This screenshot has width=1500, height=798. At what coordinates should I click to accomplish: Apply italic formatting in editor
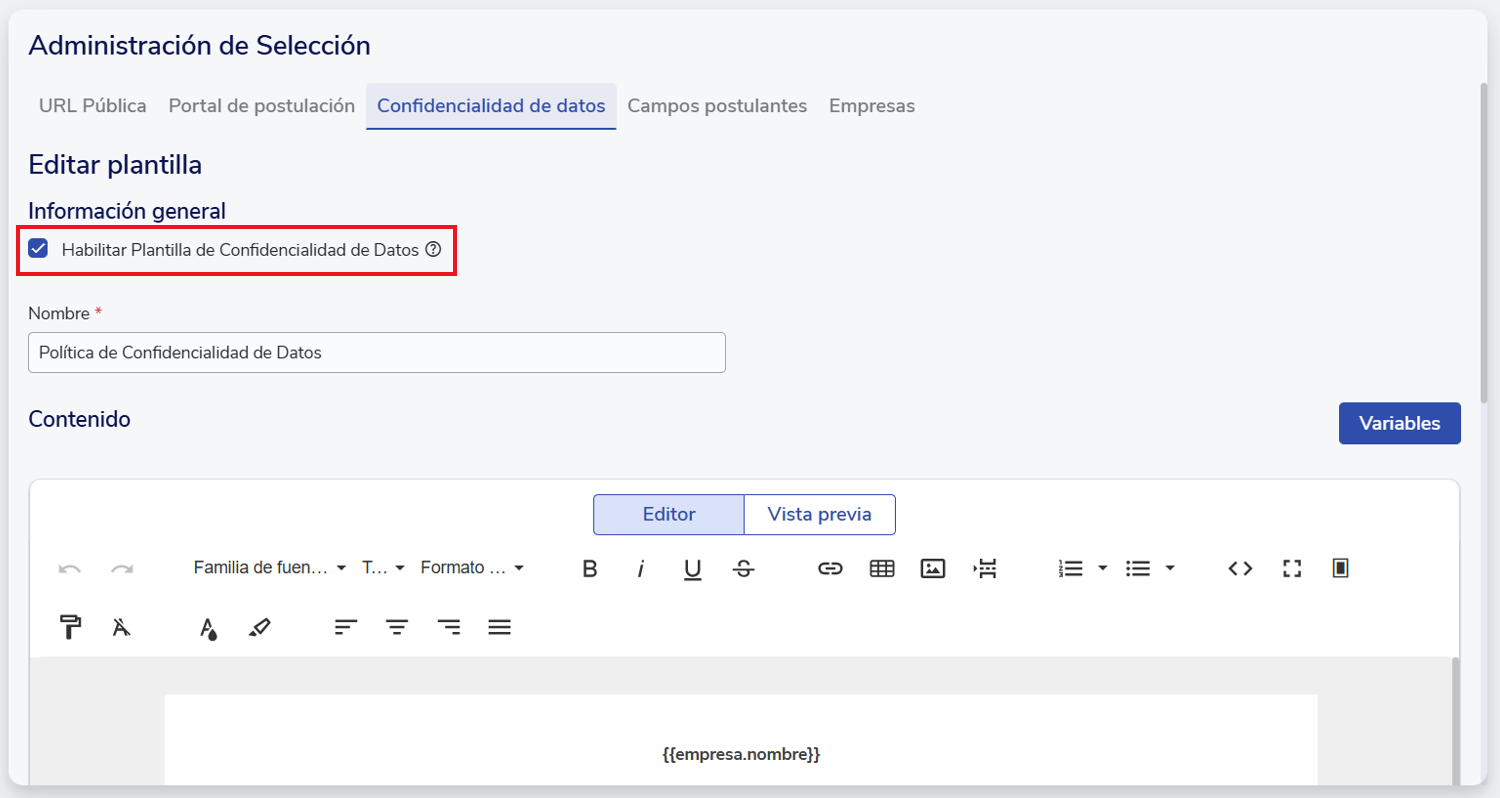click(x=641, y=568)
